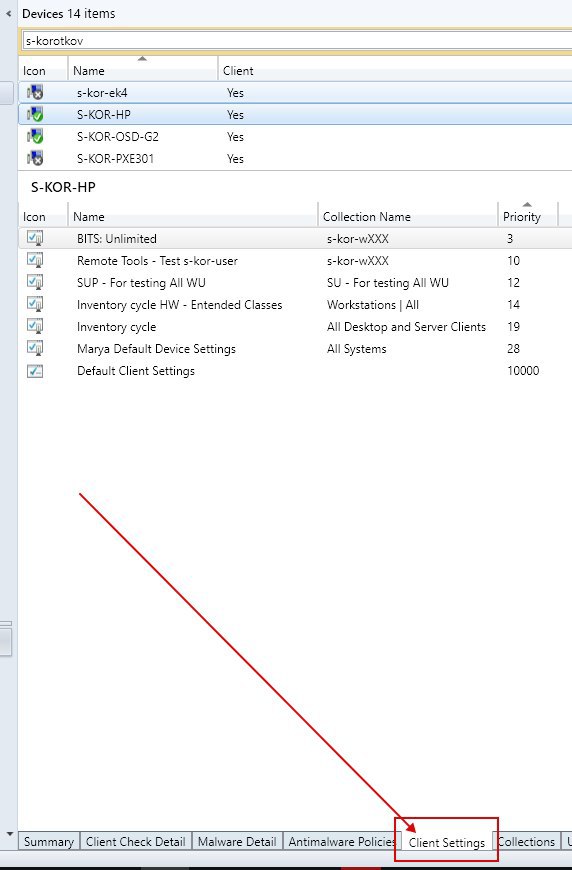Viewport: 572px width, 870px height.
Task: Select device s-kor-ek4
Action: click(x=295, y=92)
